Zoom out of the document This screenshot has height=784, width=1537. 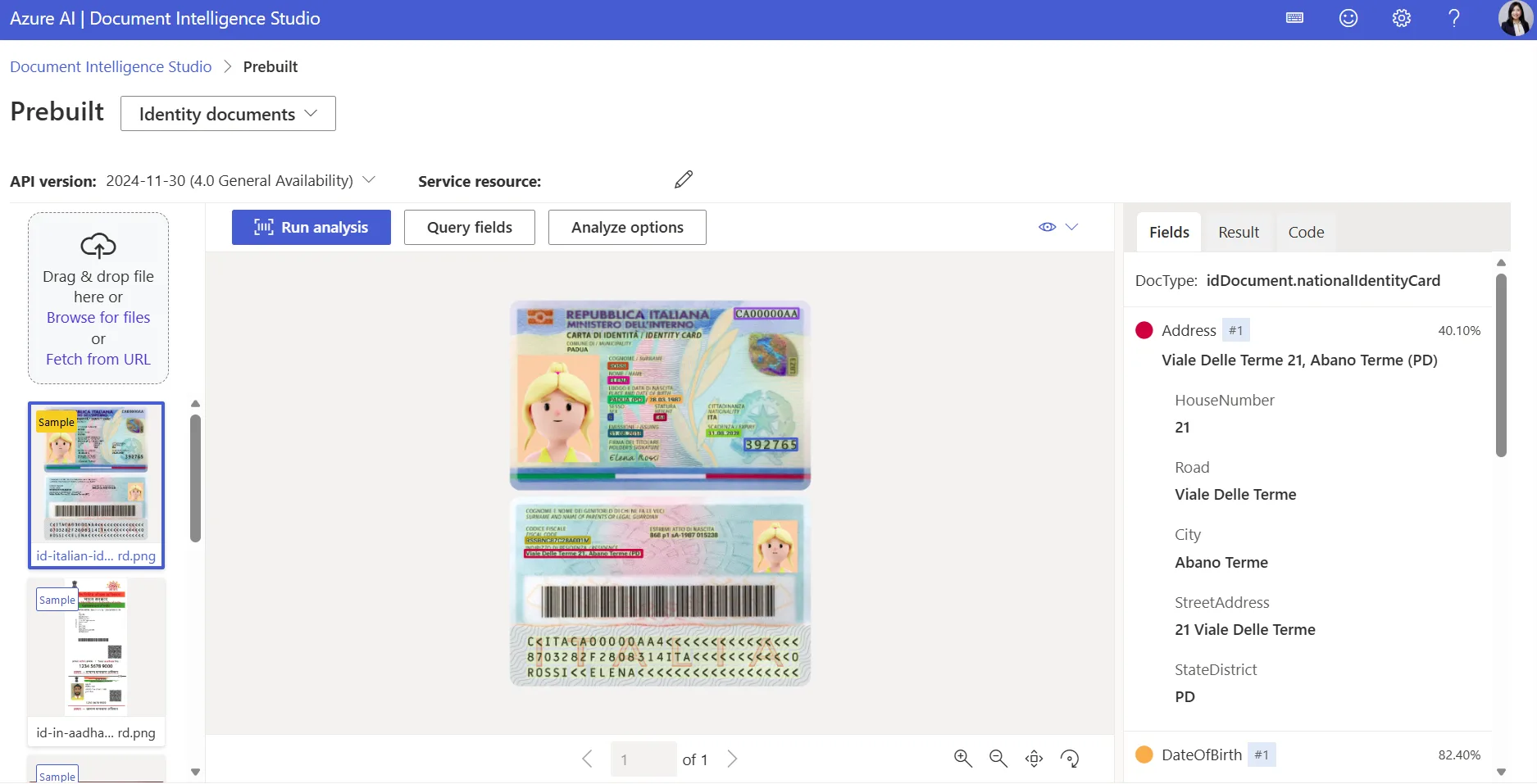(998, 759)
